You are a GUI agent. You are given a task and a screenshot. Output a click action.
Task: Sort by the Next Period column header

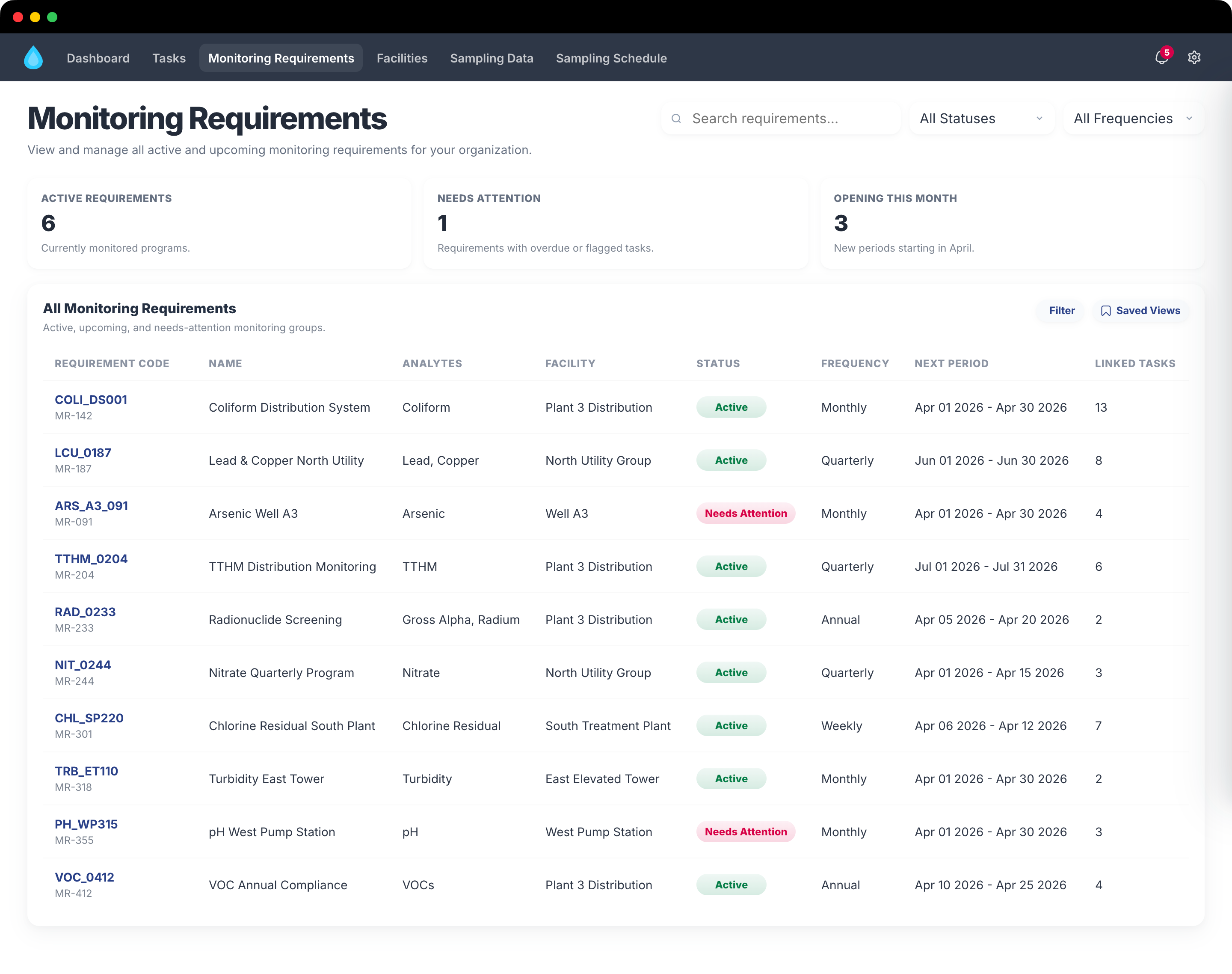(951, 364)
